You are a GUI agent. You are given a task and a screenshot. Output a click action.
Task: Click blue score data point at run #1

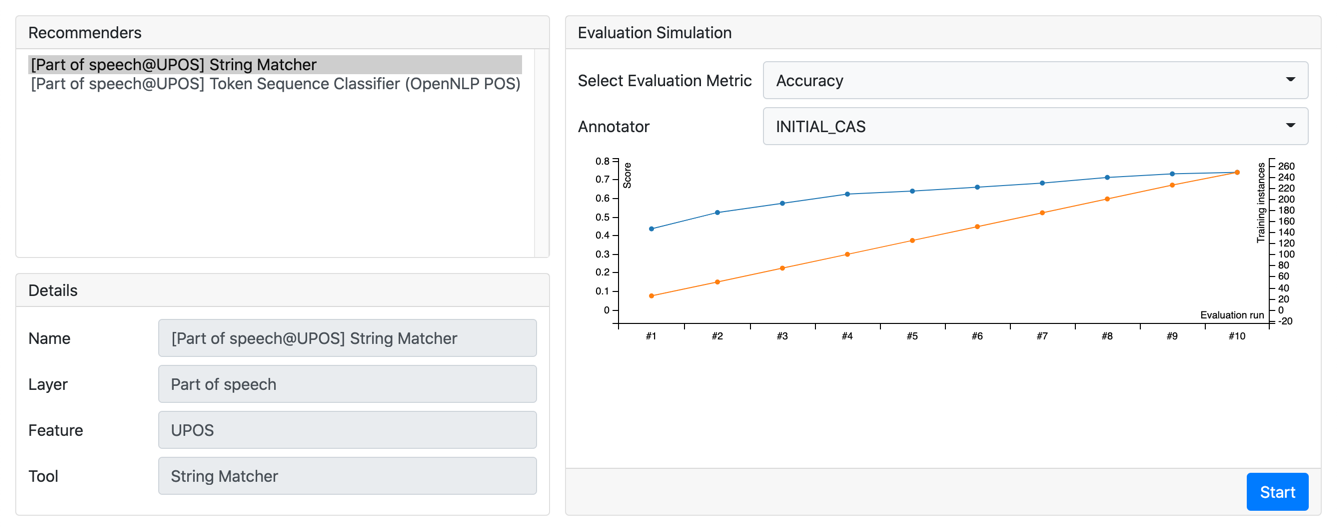tap(652, 229)
